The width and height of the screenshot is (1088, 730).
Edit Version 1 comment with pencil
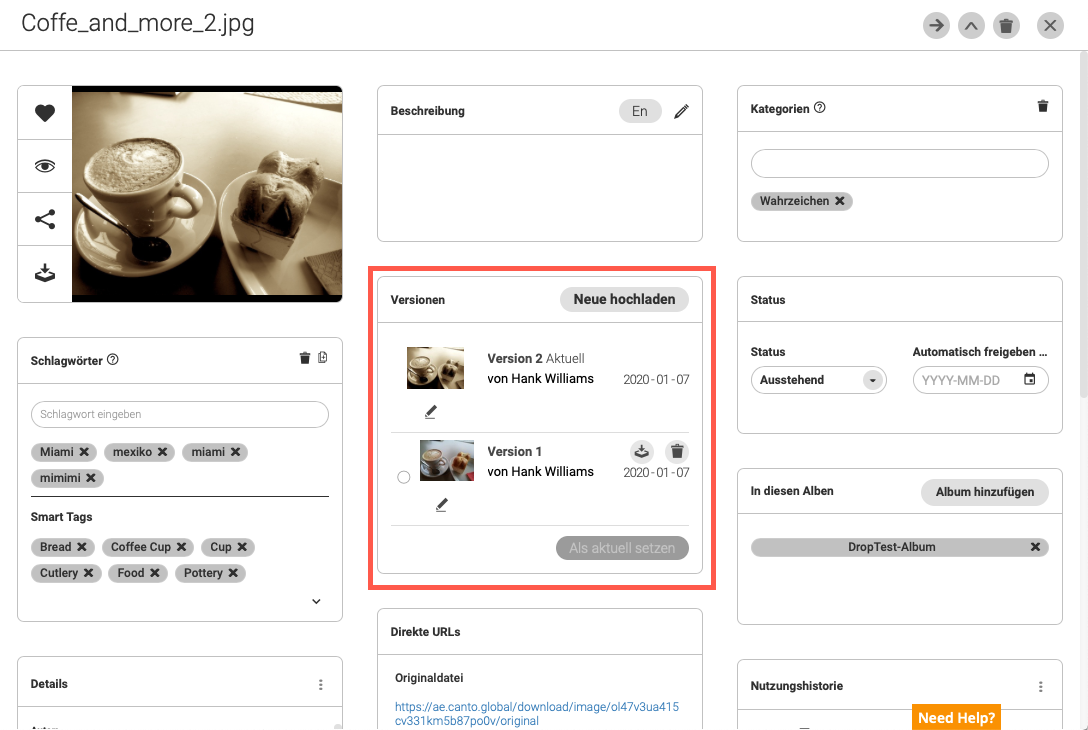point(441,505)
